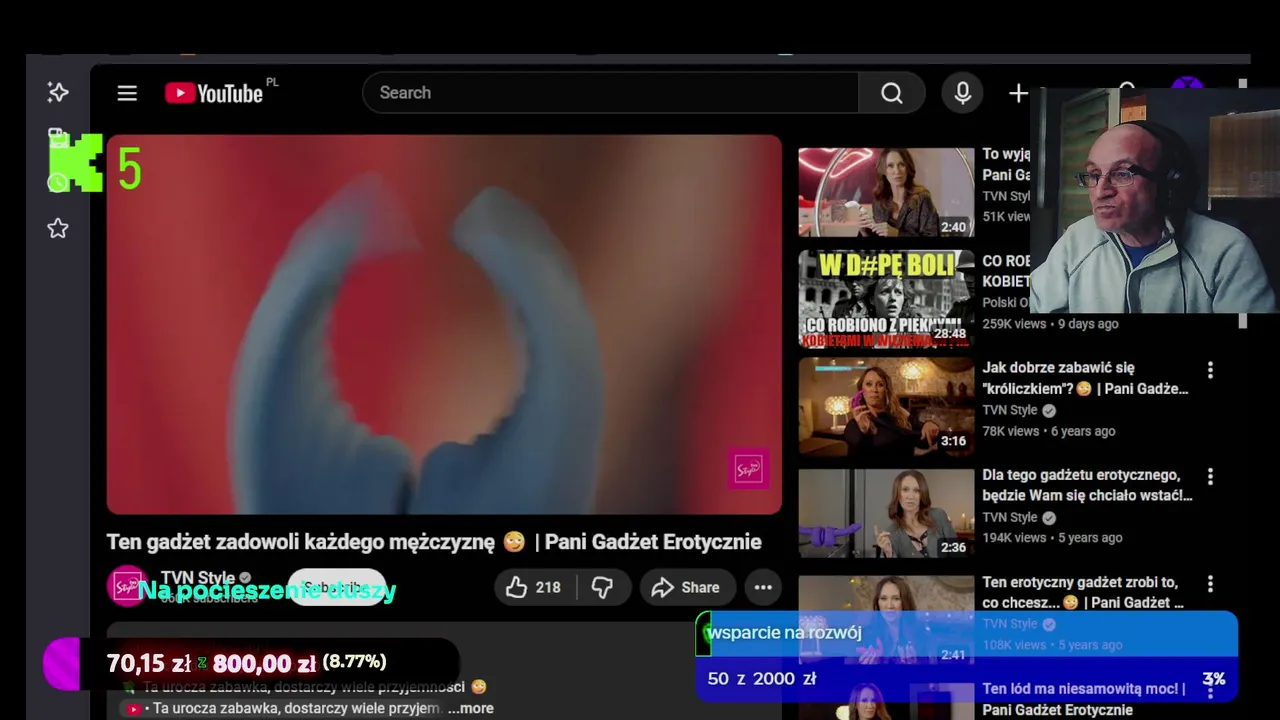Open options menu for 'Dla tego gadżetu erotycznego'
Image resolution: width=1280 pixels, height=720 pixels.
(x=1210, y=477)
